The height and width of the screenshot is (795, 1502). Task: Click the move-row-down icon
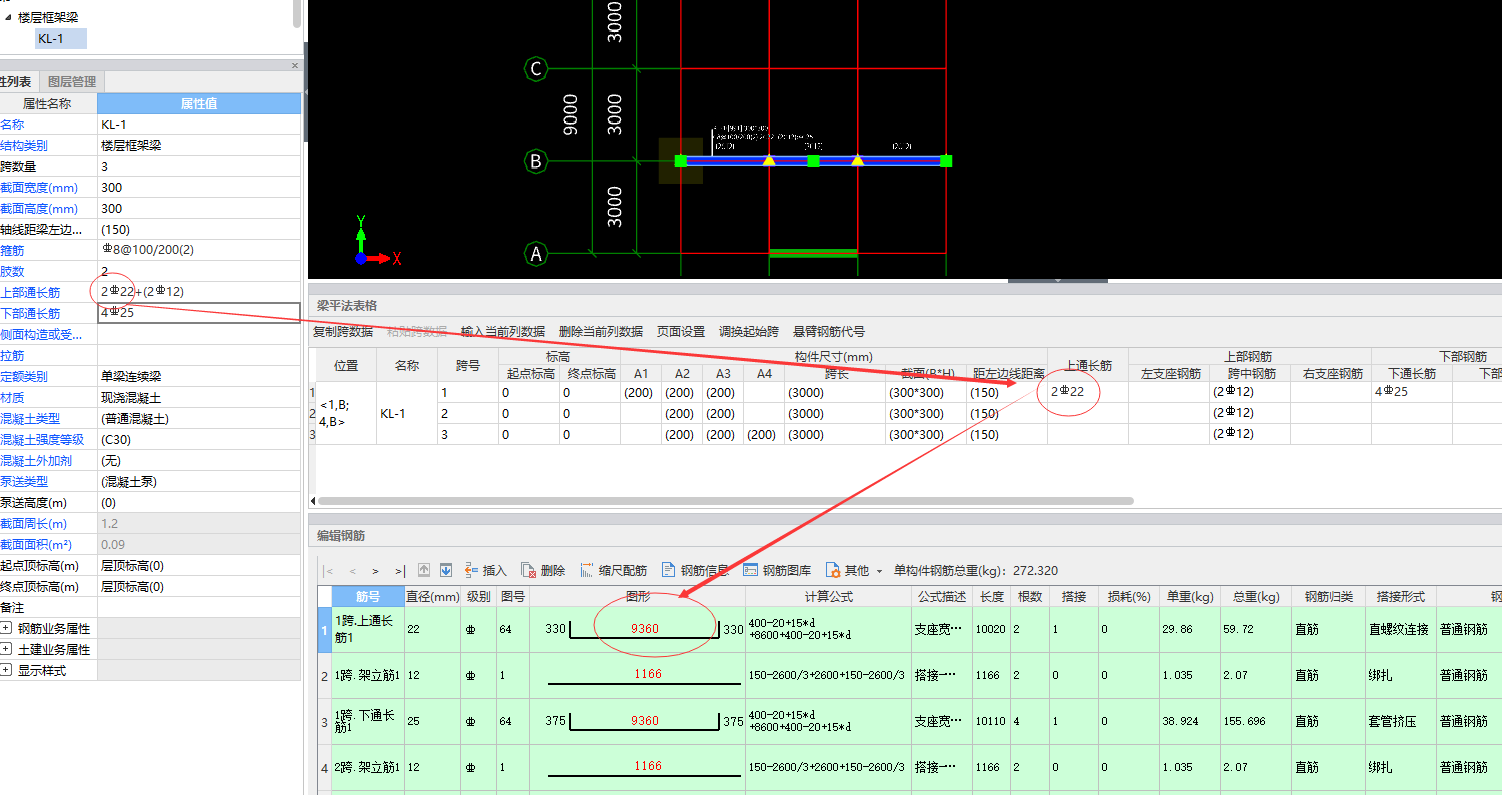pyautogui.click(x=446, y=570)
